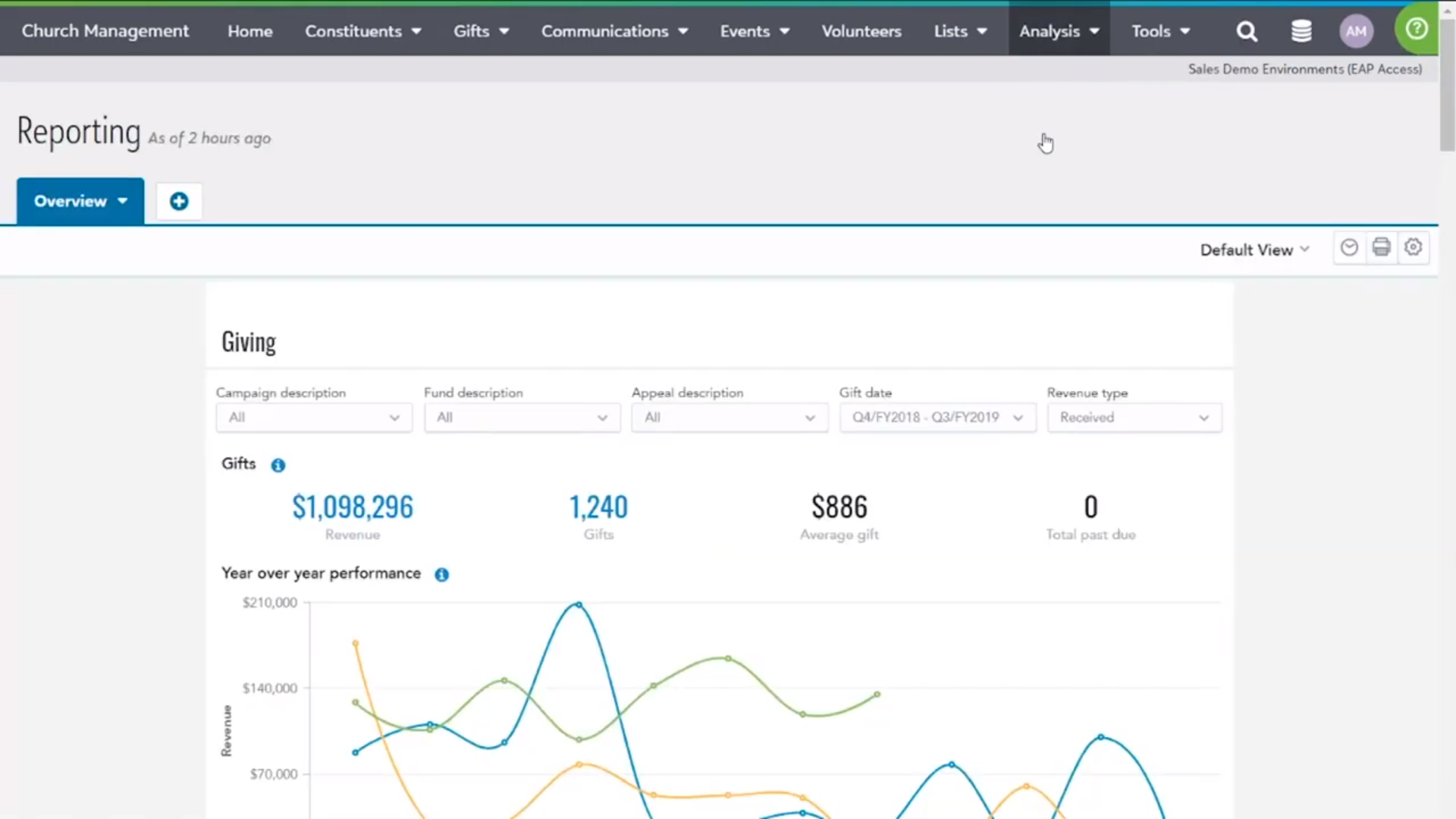This screenshot has height=819, width=1456.
Task: Click the green line last data point
Action: coord(877,694)
